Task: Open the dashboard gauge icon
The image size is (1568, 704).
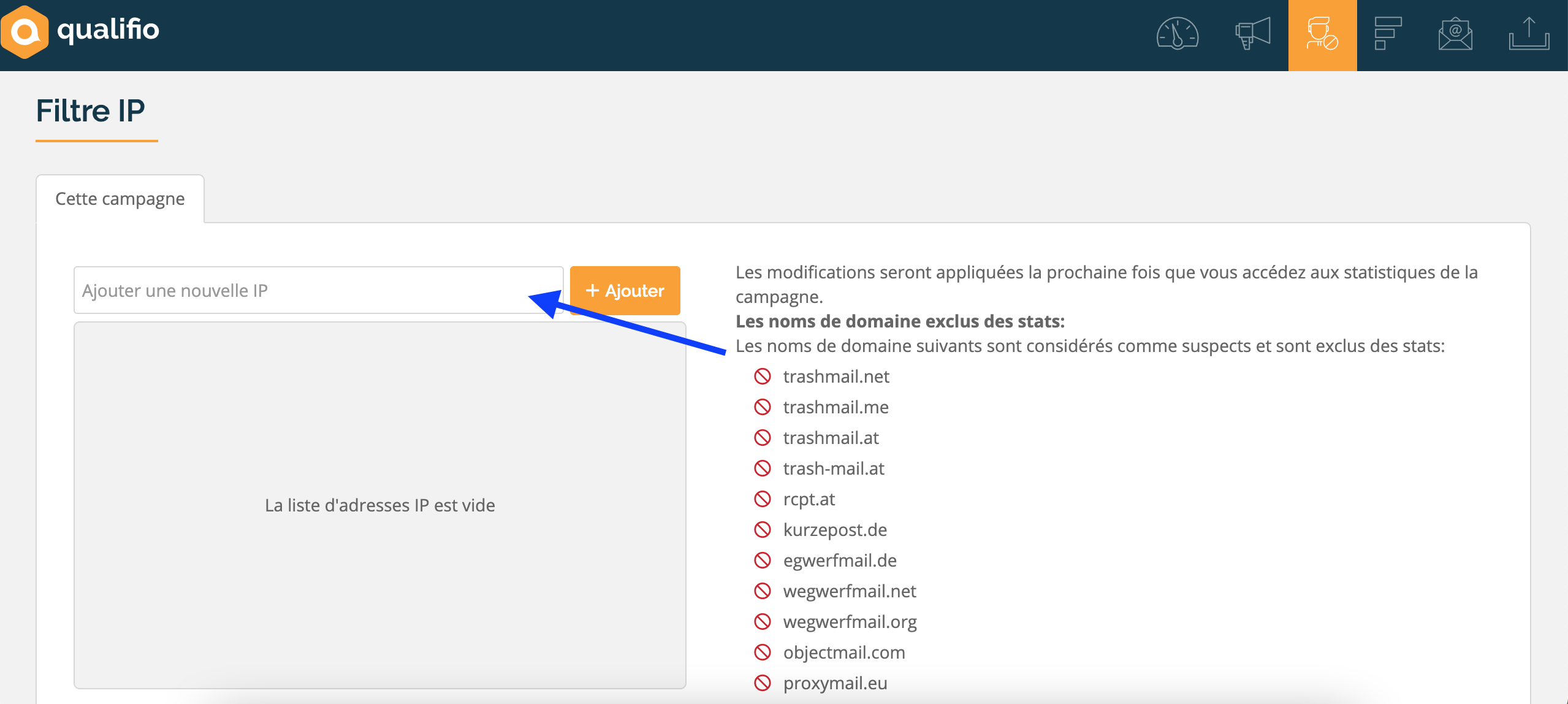Action: [x=1177, y=34]
